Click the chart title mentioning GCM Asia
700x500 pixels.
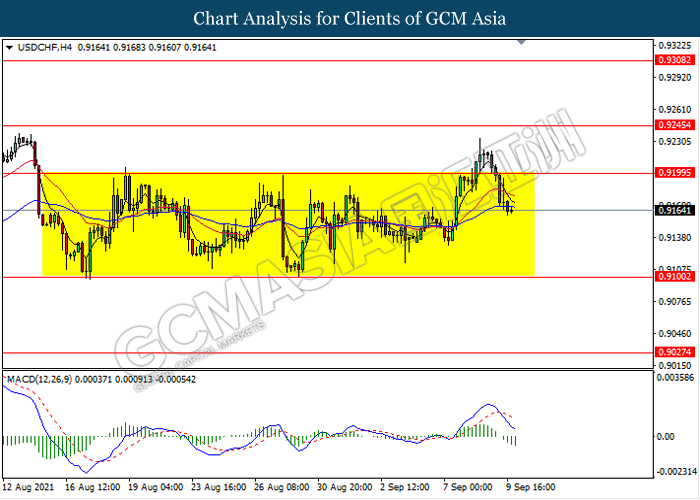(x=350, y=18)
